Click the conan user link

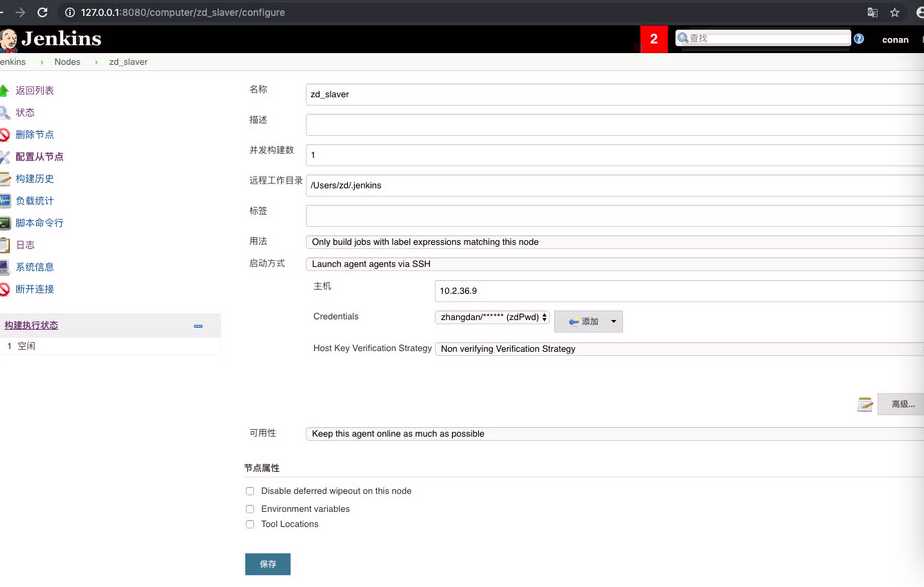coord(895,39)
